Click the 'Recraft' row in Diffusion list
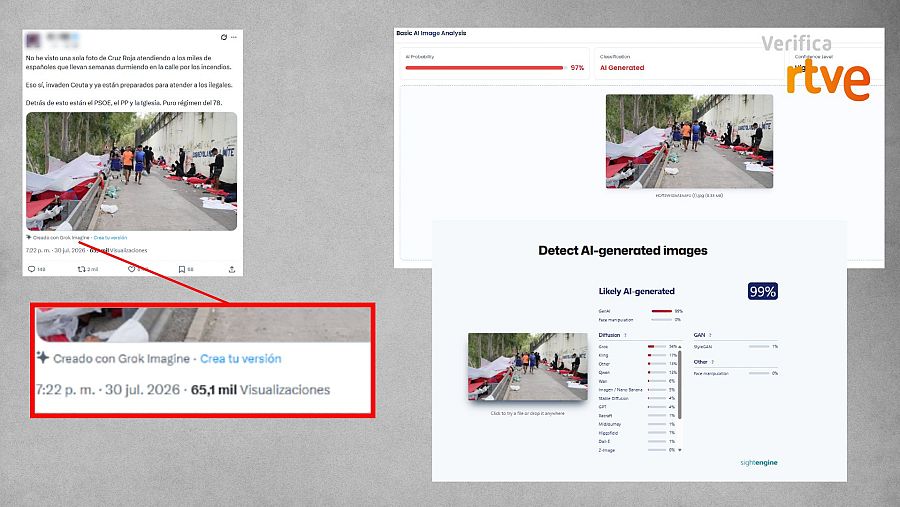The width and height of the screenshot is (900, 507). [638, 416]
